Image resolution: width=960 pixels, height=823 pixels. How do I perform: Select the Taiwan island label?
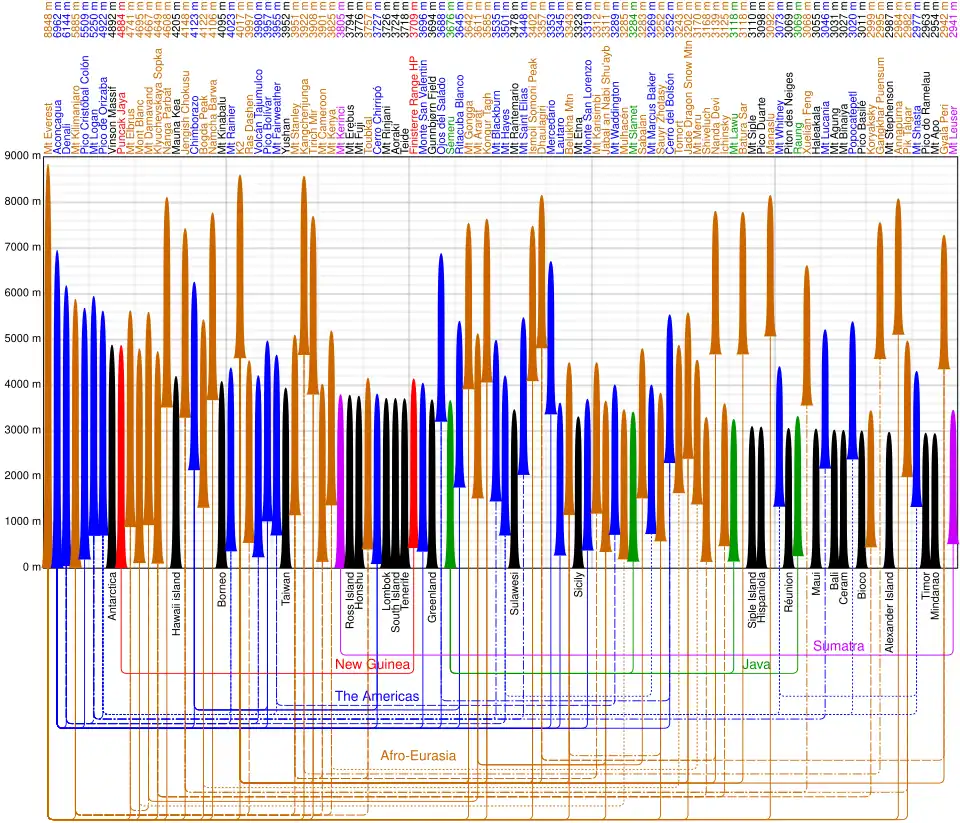tap(286, 590)
